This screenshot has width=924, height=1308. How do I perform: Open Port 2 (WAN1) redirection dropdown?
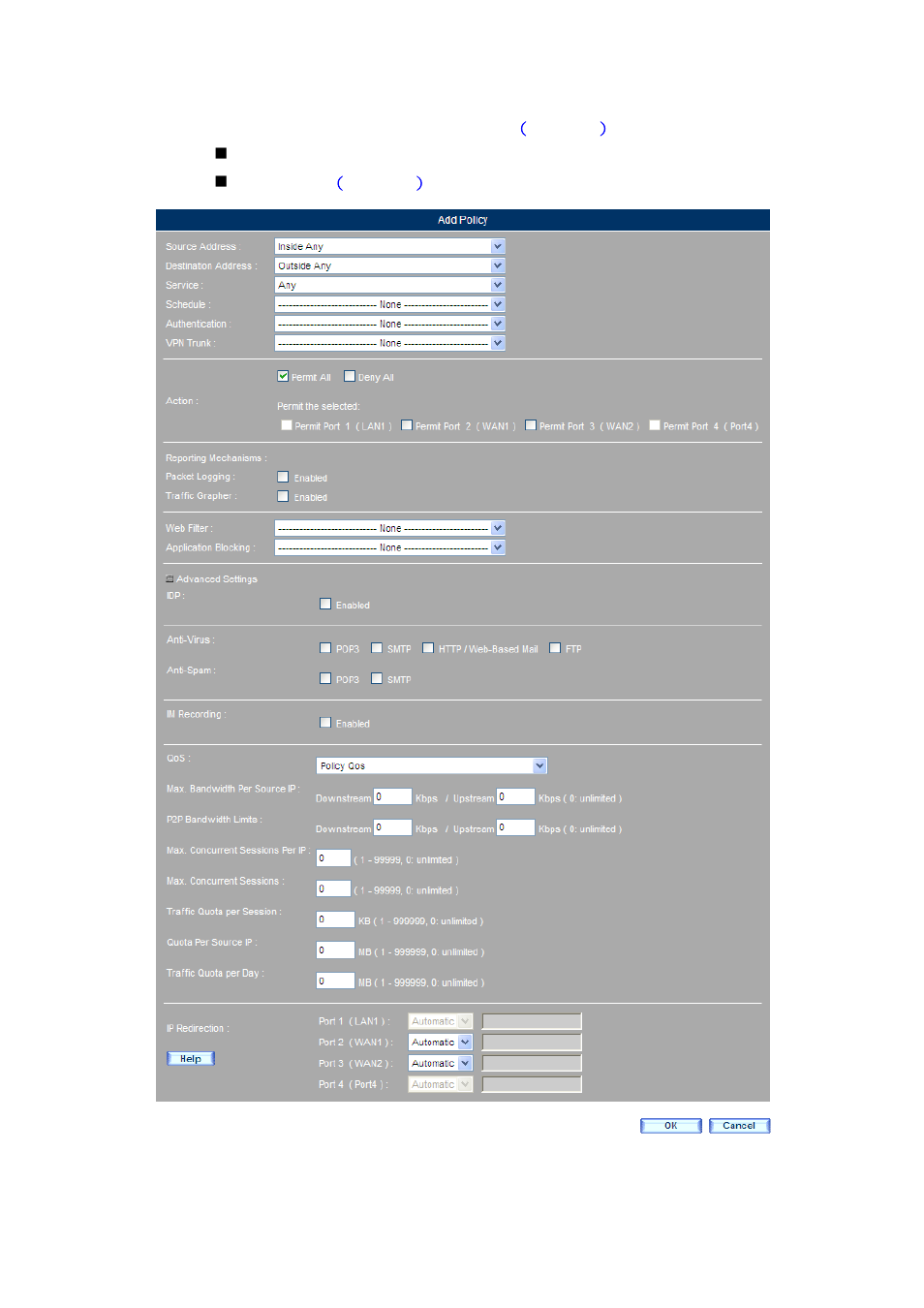point(440,1043)
